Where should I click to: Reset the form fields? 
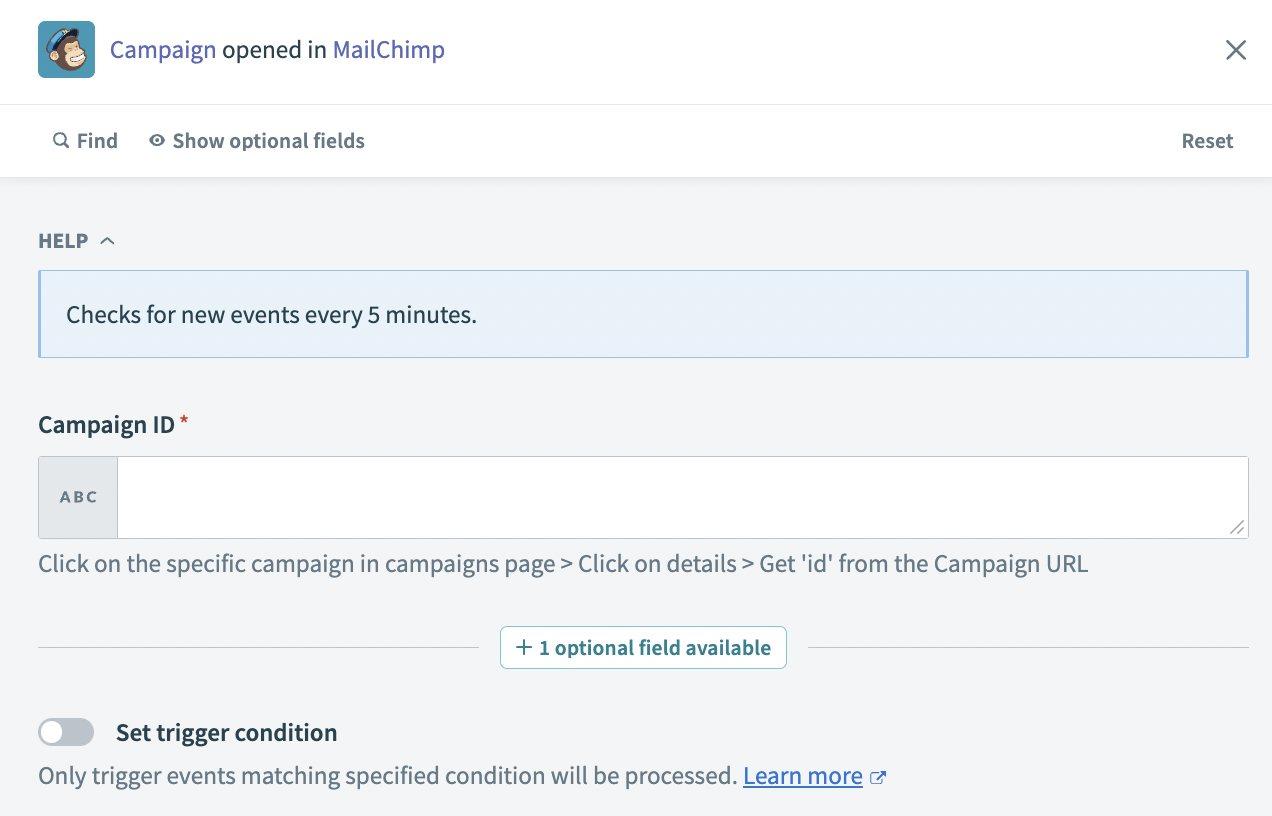1206,140
